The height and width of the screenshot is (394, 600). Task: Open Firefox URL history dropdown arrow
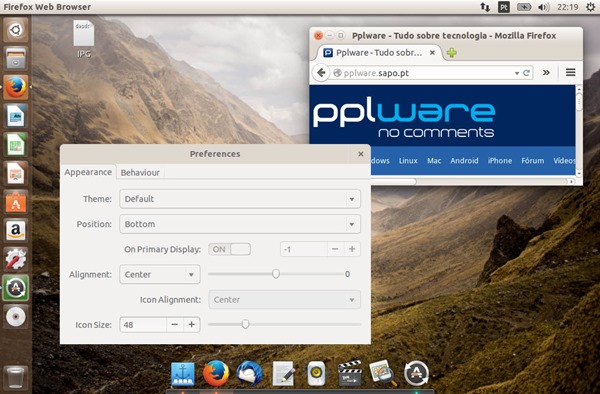pyautogui.click(x=517, y=73)
